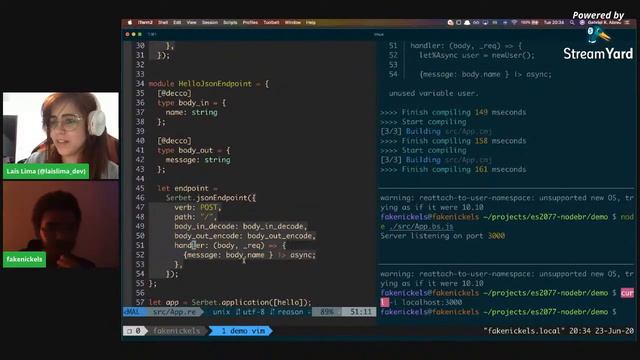The width and height of the screenshot is (640, 360).
Task: Open the iTerm2 application menu
Action: [145, 22]
